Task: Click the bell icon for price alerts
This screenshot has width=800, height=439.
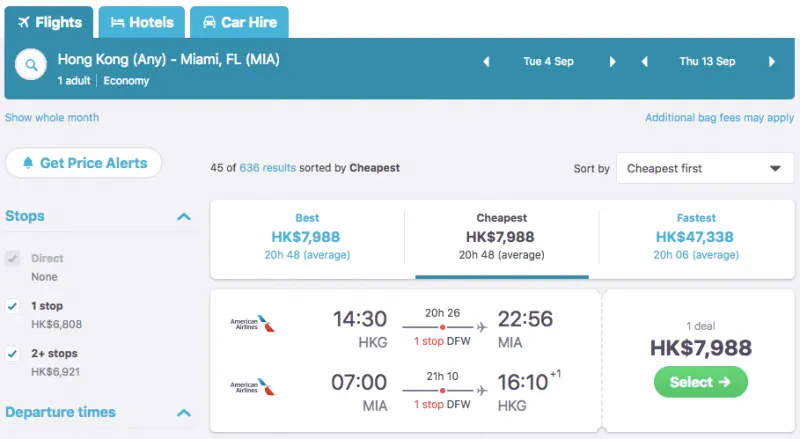Action: [28, 163]
